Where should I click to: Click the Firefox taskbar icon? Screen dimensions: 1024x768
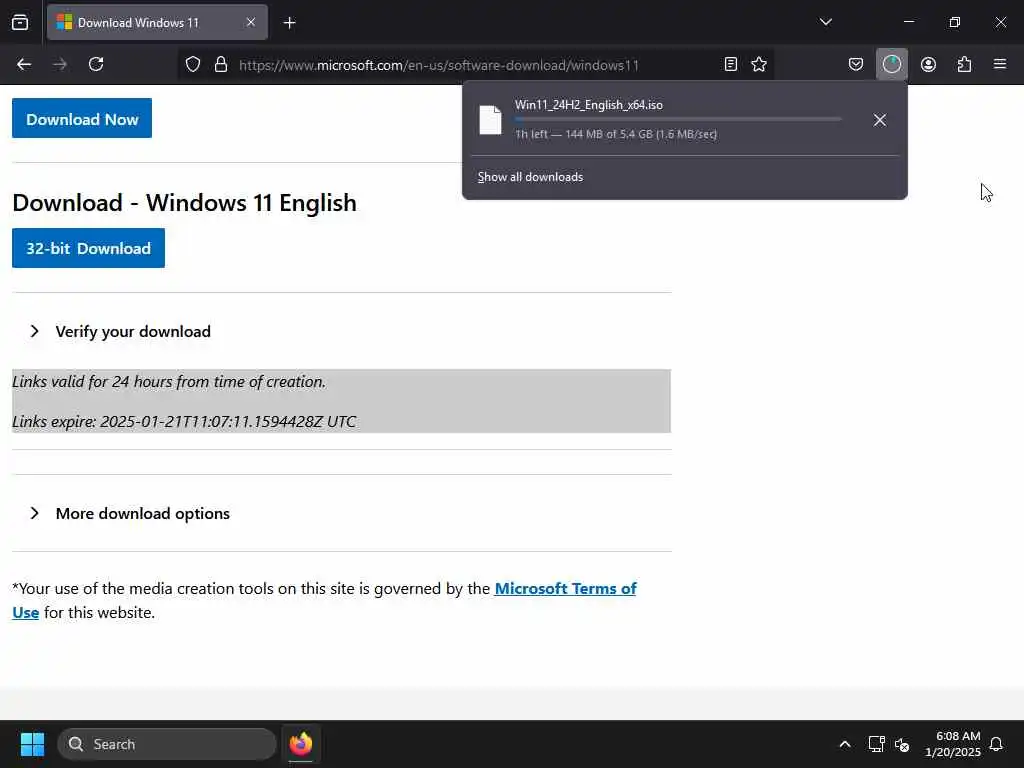300,744
